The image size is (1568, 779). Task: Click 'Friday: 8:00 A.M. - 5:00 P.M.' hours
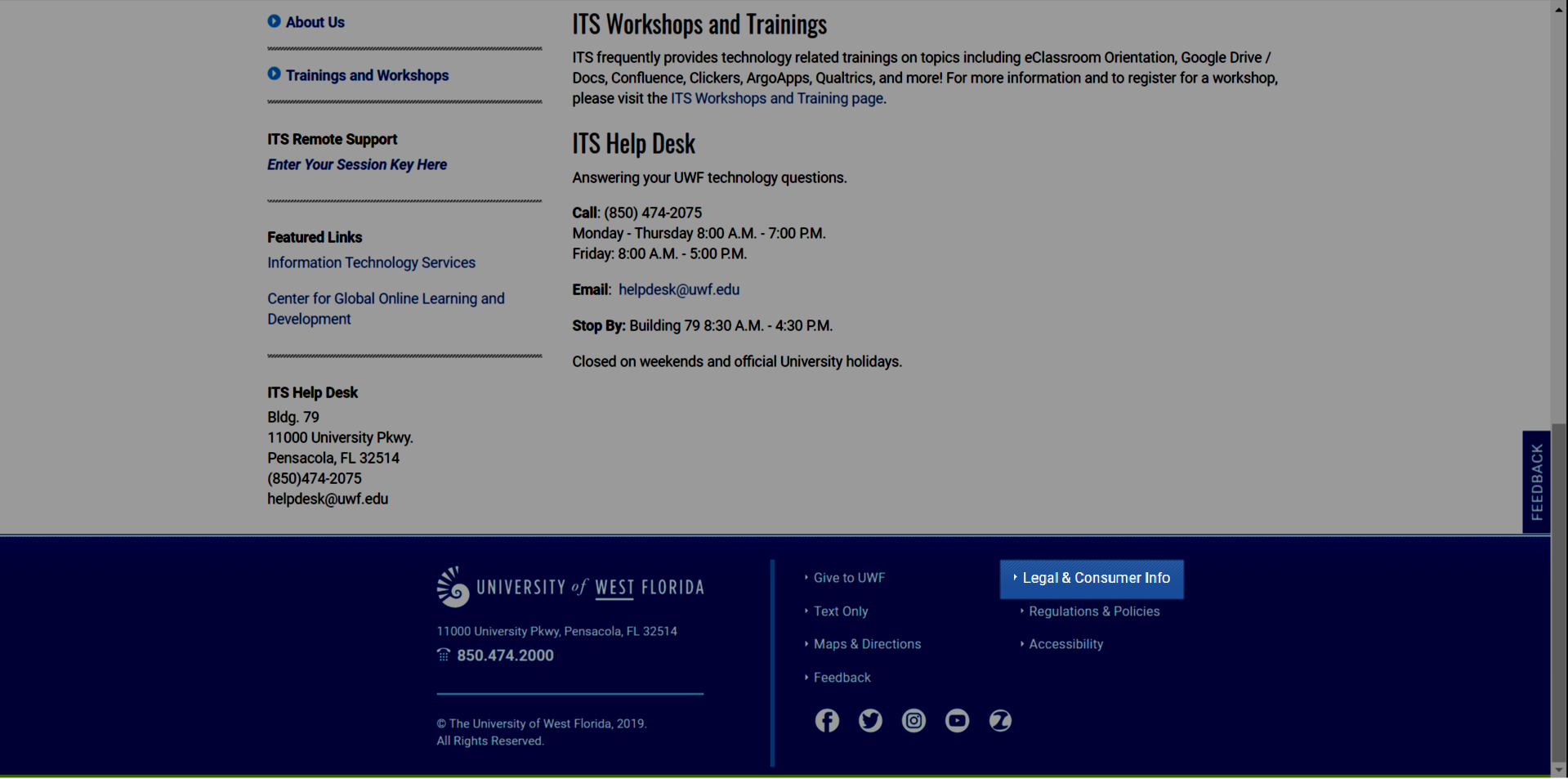coord(659,253)
